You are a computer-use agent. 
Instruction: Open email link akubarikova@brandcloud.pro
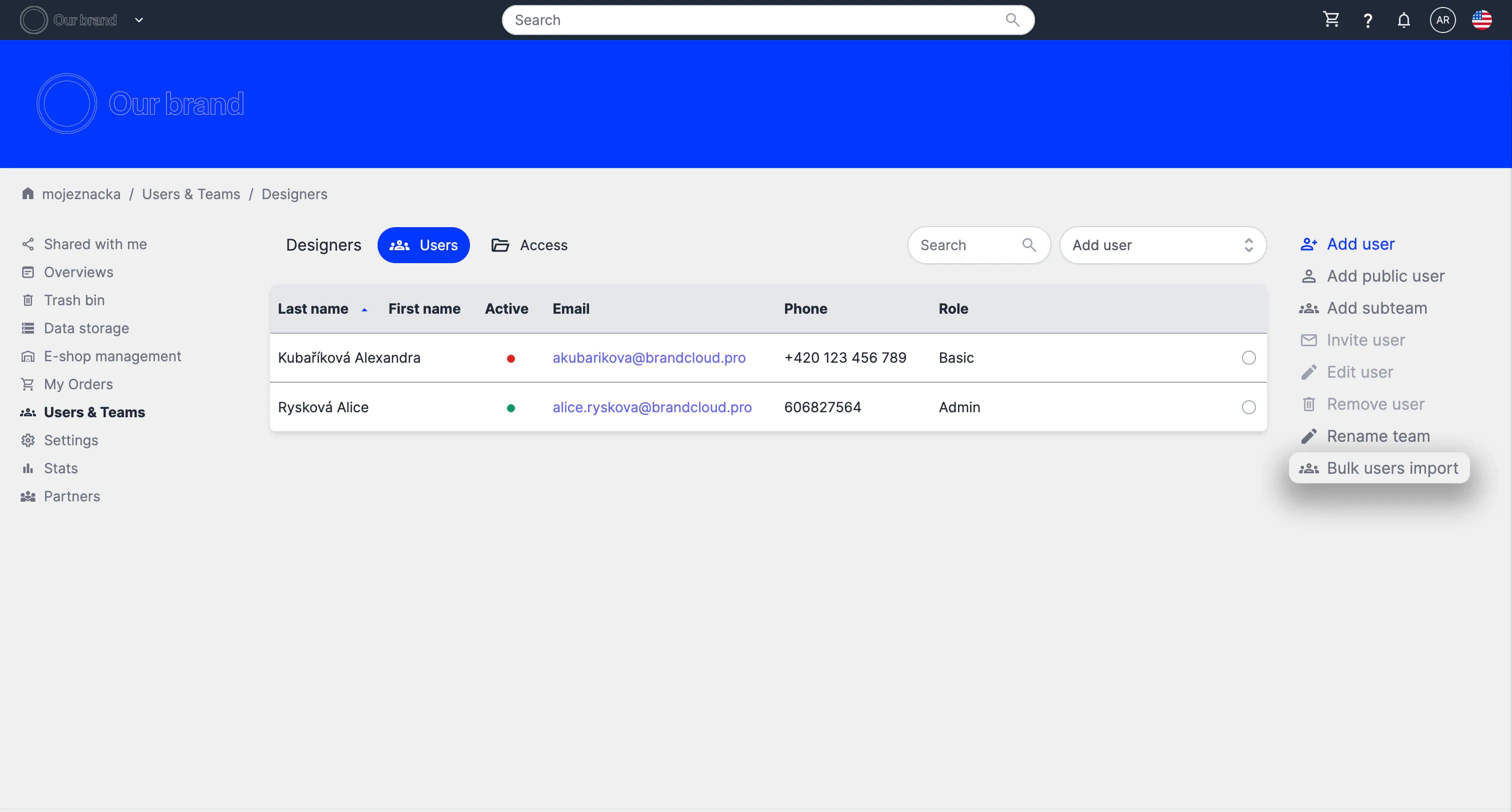click(648, 358)
